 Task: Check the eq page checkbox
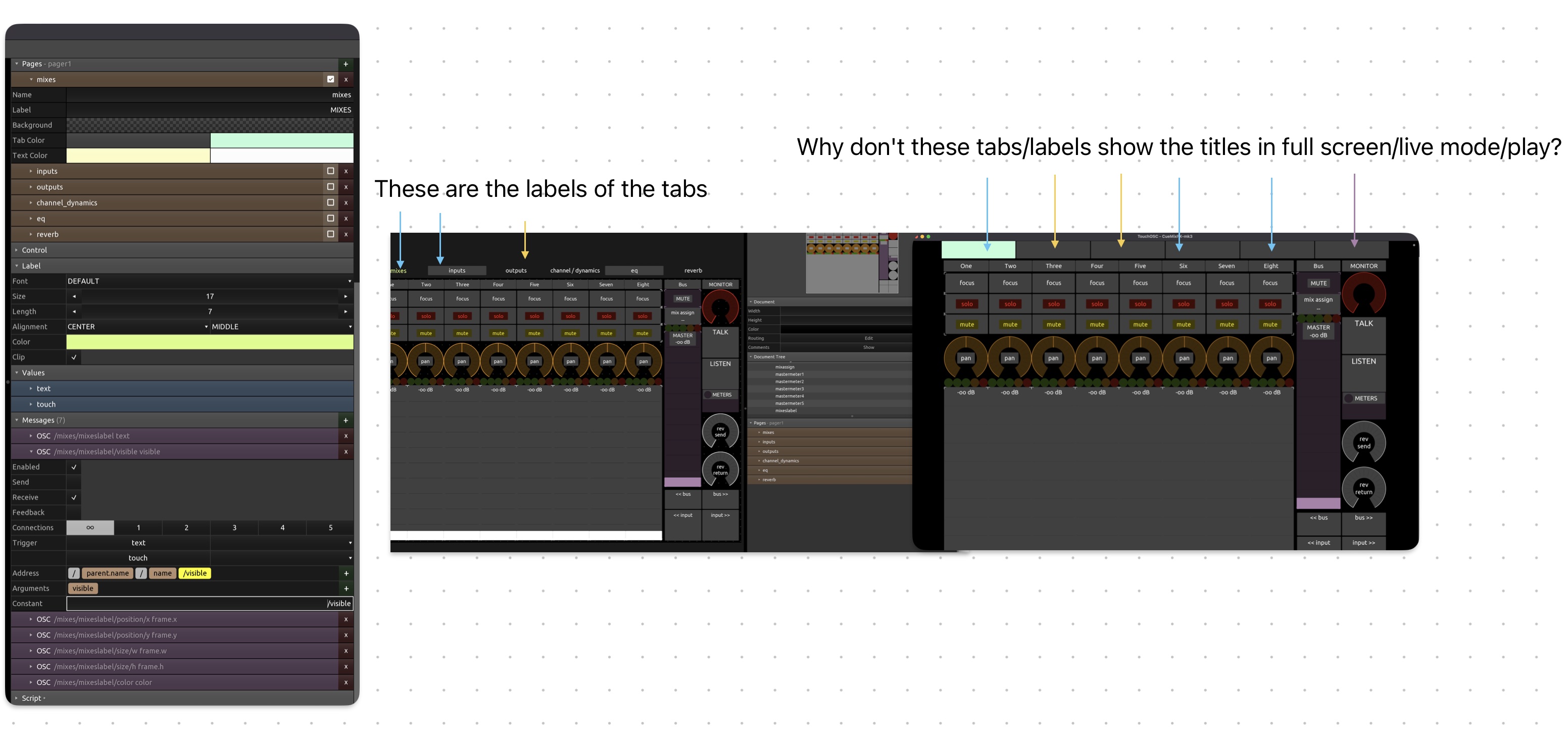[x=330, y=219]
